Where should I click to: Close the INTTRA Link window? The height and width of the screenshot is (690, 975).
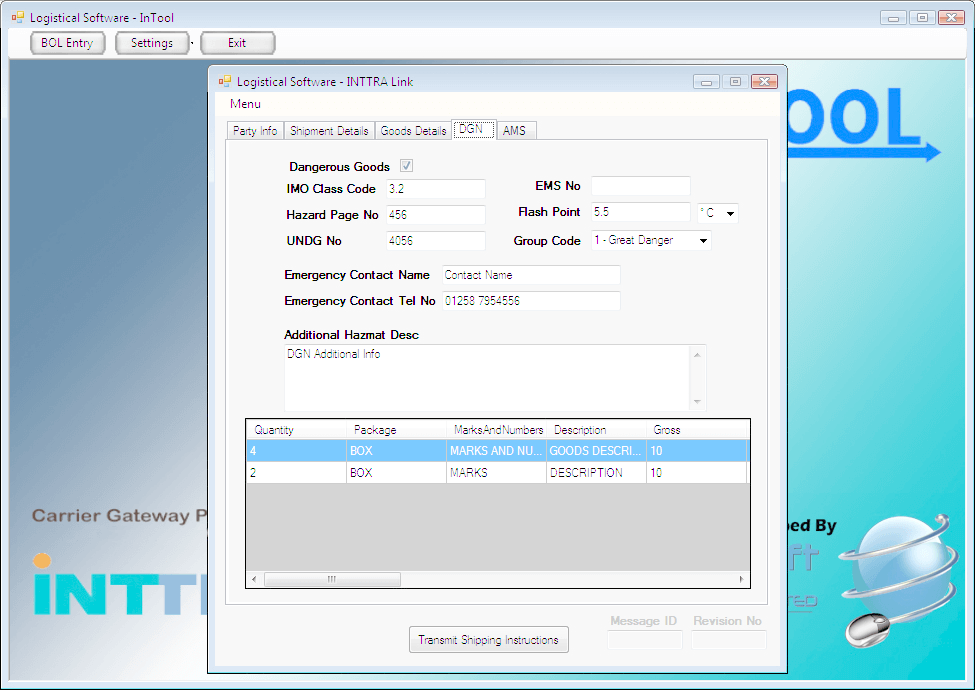(764, 81)
